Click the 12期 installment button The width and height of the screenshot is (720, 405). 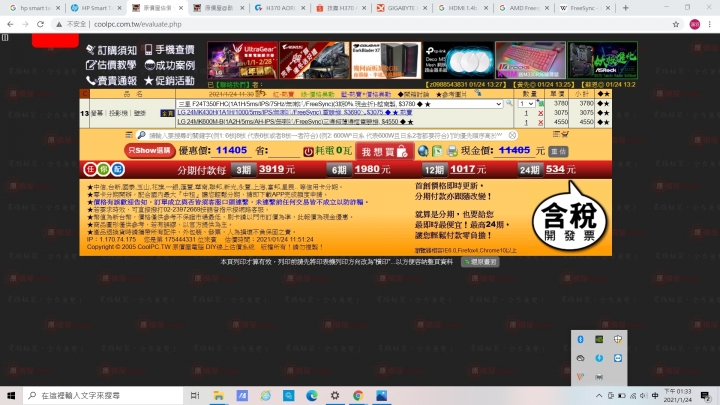(x=434, y=170)
